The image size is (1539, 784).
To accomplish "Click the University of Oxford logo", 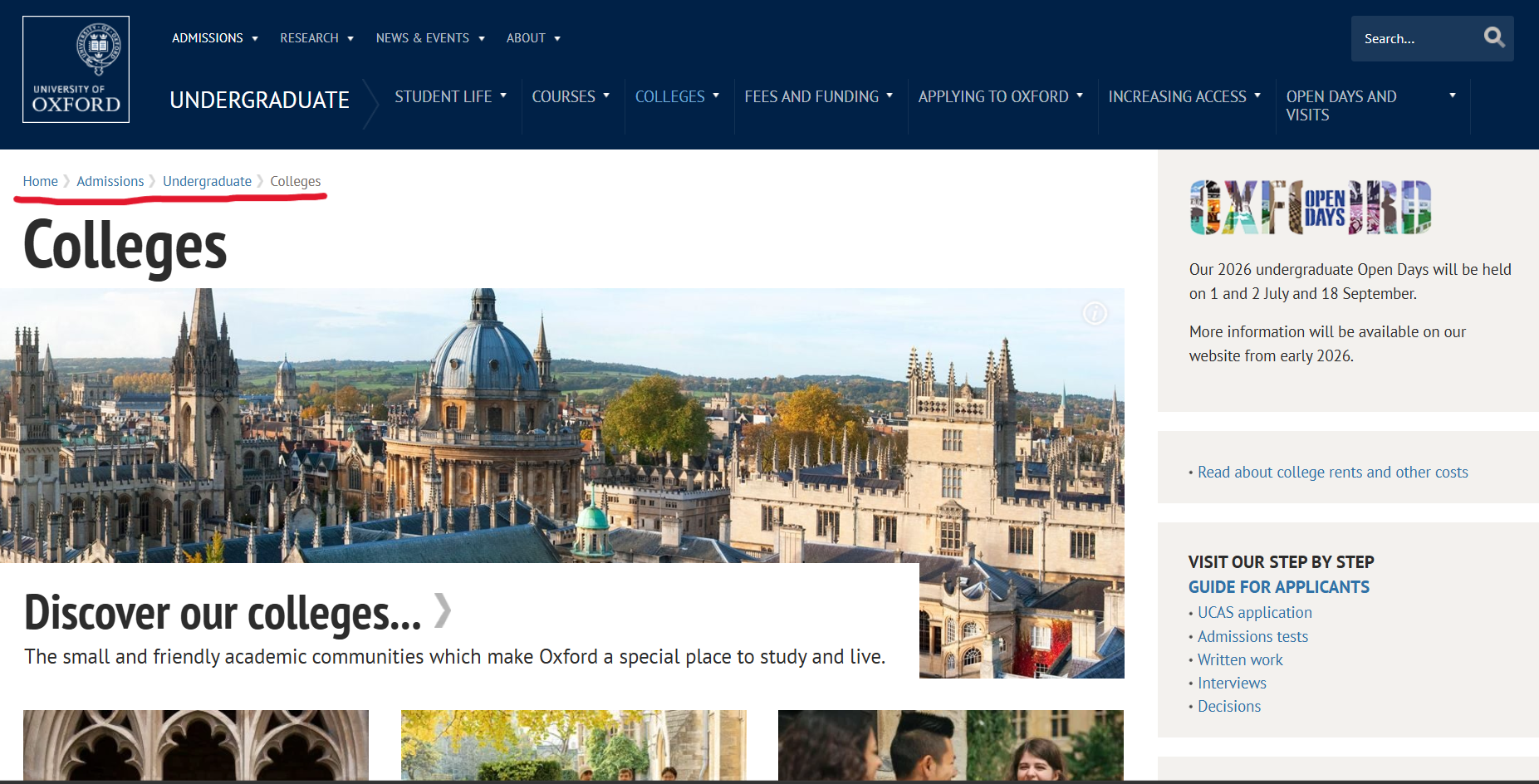I will click(x=76, y=70).
